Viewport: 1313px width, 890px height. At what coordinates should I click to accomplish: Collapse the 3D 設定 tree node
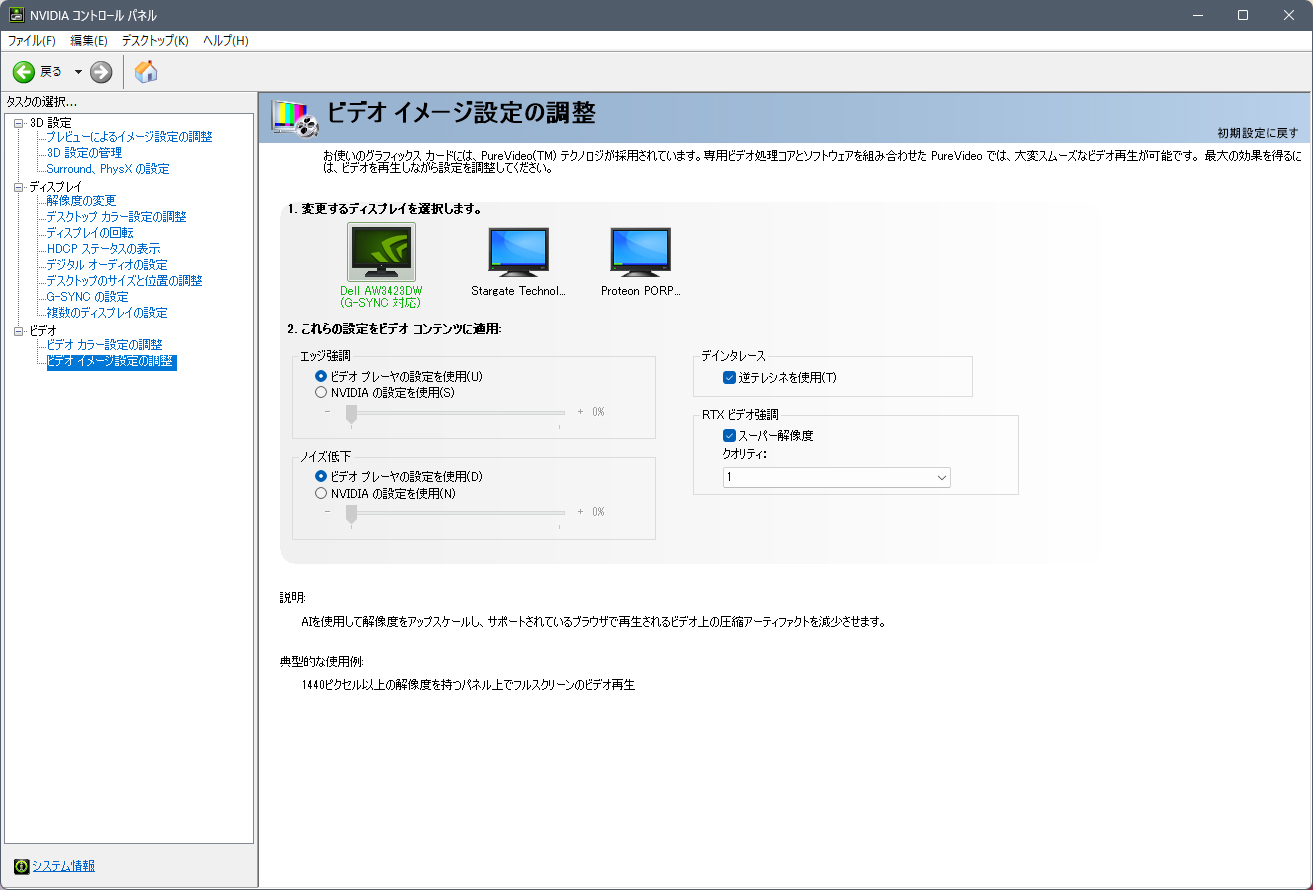coord(19,123)
